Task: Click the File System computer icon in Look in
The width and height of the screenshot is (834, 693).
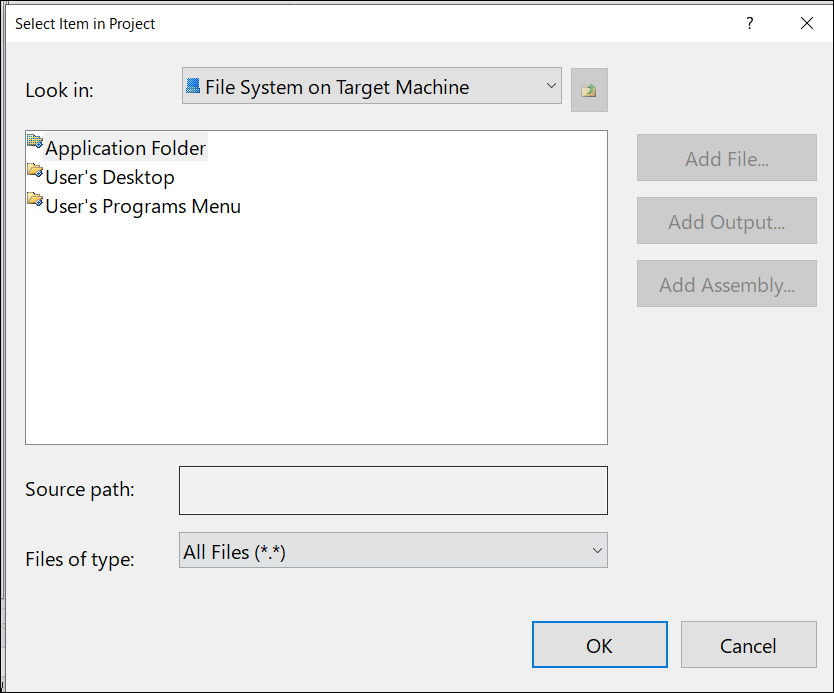Action: (193, 86)
